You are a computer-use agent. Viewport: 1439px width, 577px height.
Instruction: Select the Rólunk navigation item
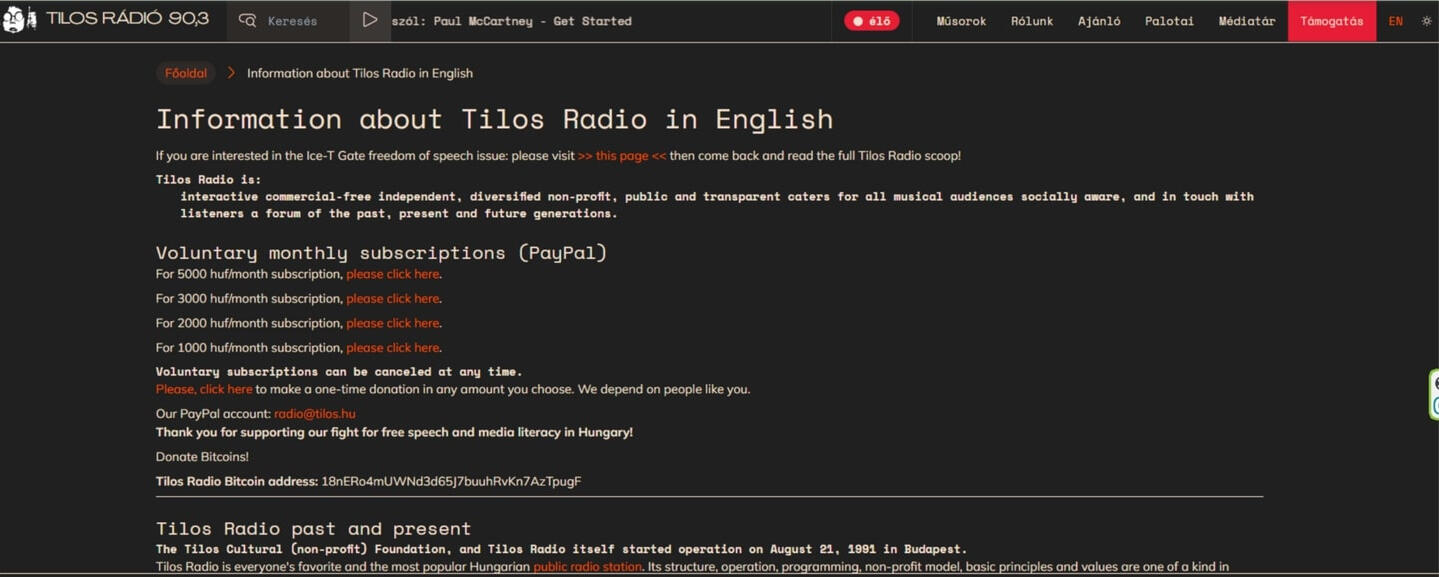pyautogui.click(x=1031, y=20)
